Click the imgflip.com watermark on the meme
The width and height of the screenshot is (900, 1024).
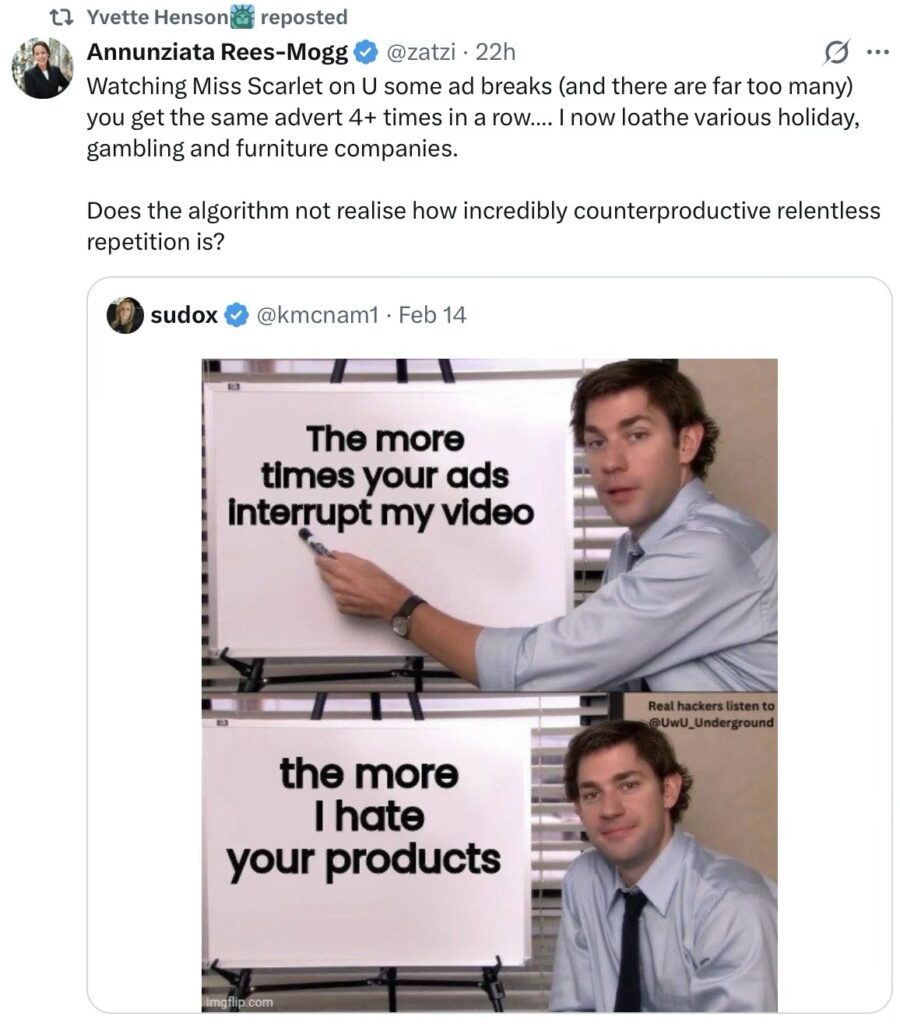click(238, 1002)
